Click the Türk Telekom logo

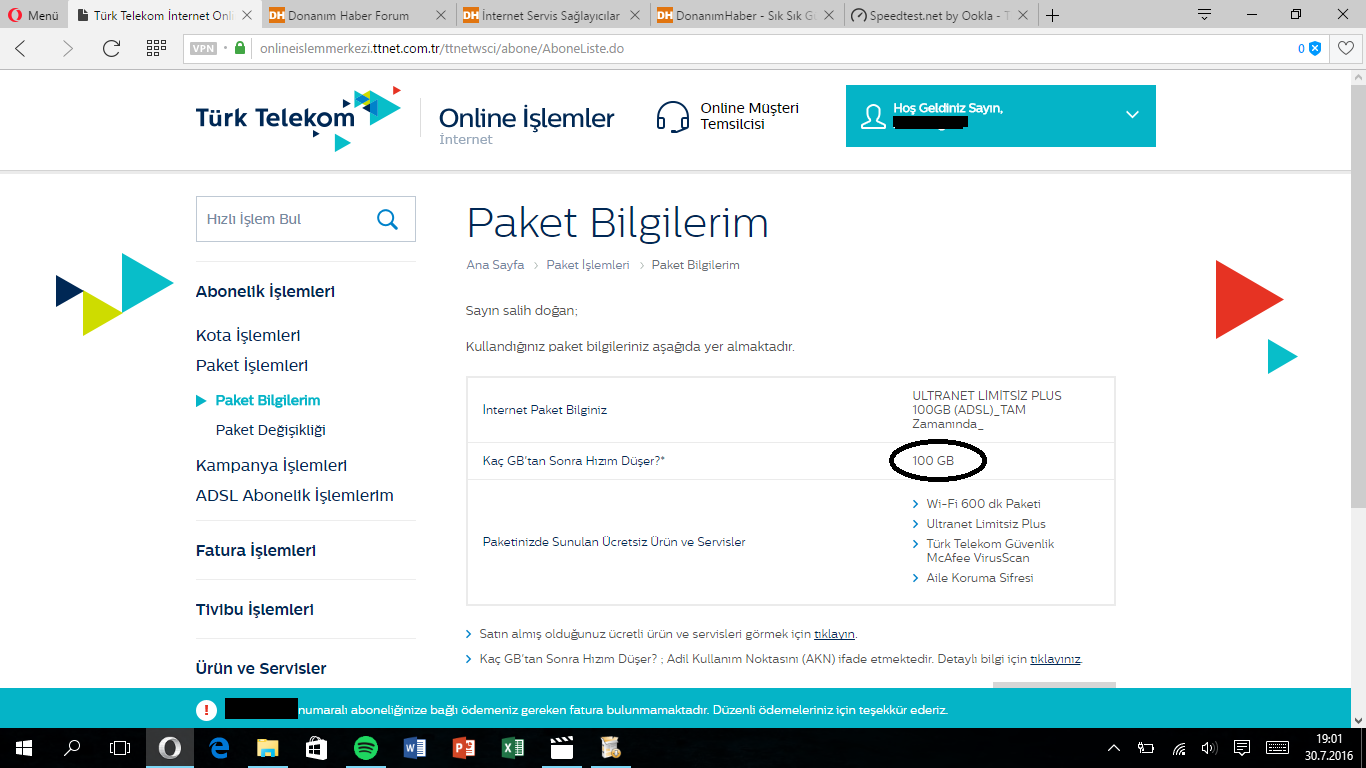[298, 118]
